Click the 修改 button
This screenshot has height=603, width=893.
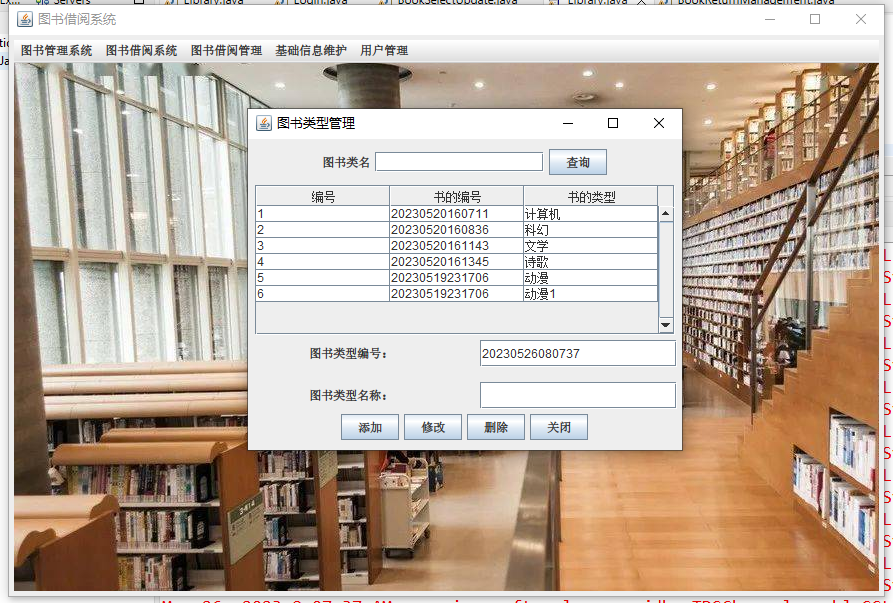click(x=433, y=427)
